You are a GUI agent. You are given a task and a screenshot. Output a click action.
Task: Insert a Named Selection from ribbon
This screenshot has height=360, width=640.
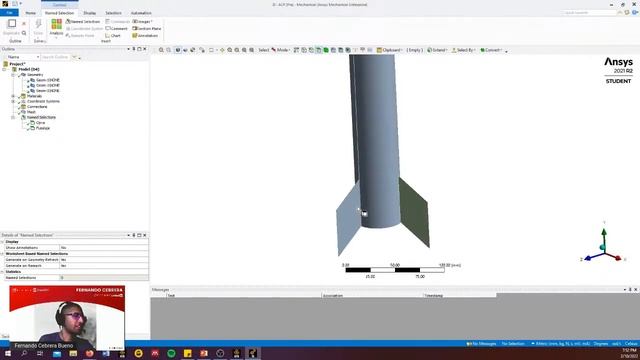click(83, 21)
